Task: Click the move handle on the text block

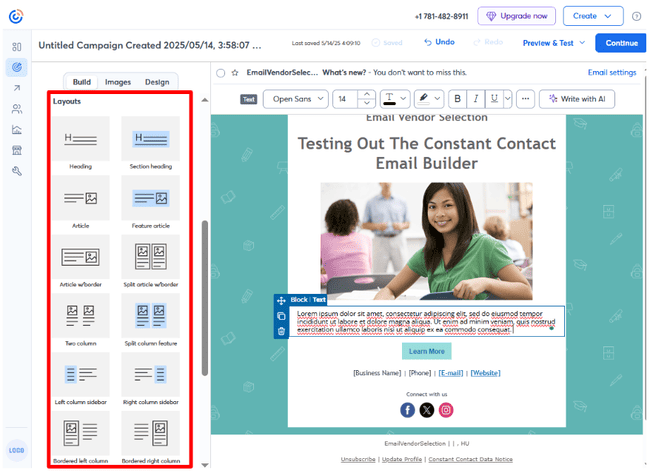Action: point(281,300)
